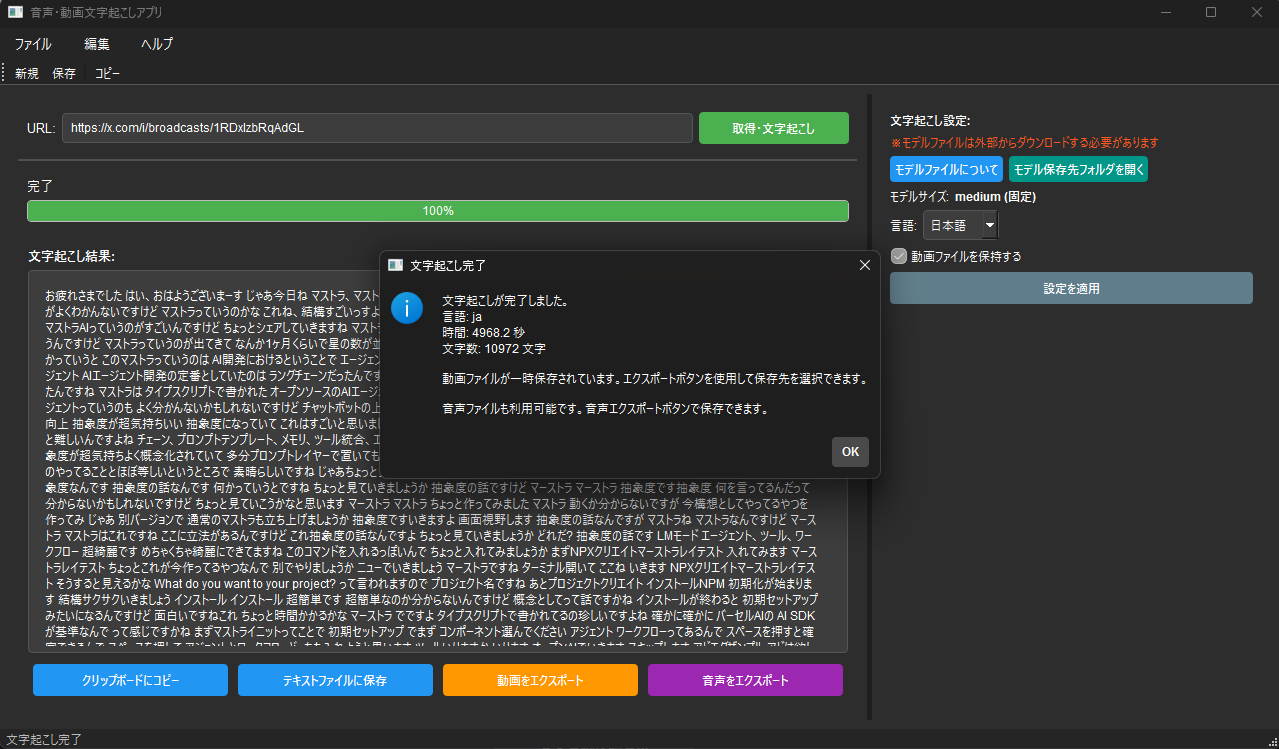This screenshot has height=749, width=1279.
Task: Click 動画をエクスポート button
Action: (540, 680)
